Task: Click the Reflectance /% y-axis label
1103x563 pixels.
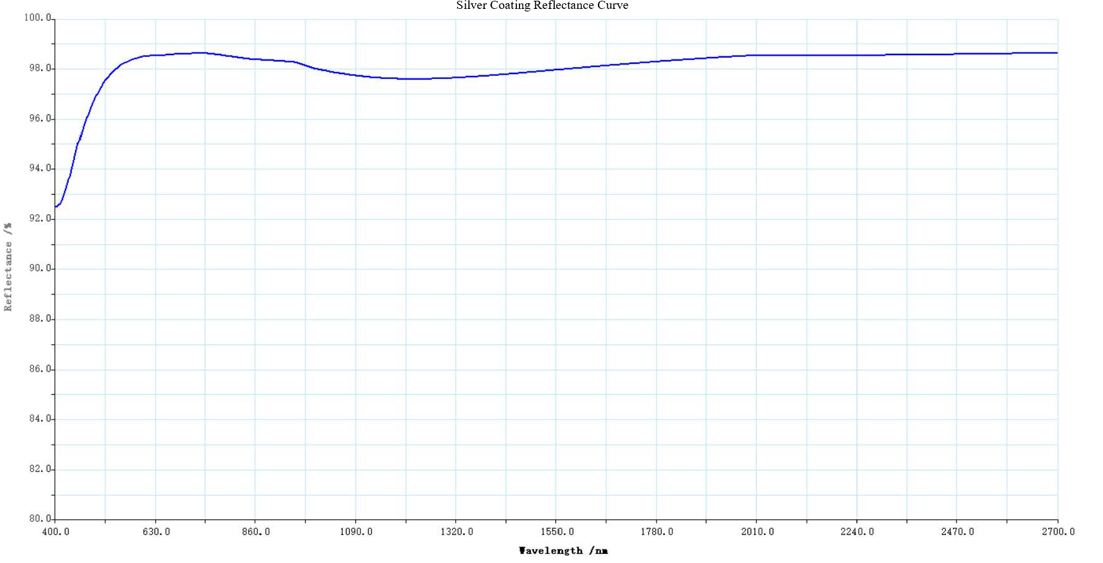Action: (x=9, y=275)
